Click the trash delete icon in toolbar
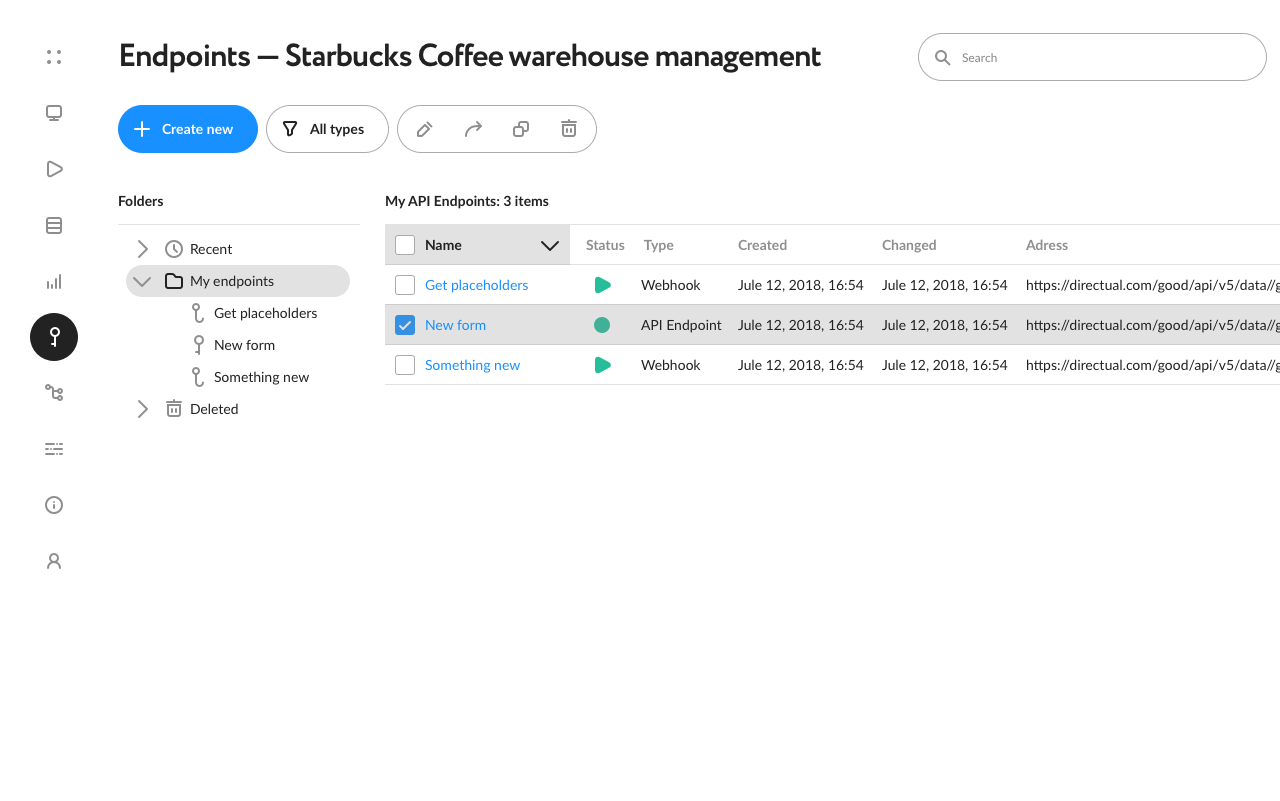Screen dimensions: 1280x801 [x=569, y=129]
